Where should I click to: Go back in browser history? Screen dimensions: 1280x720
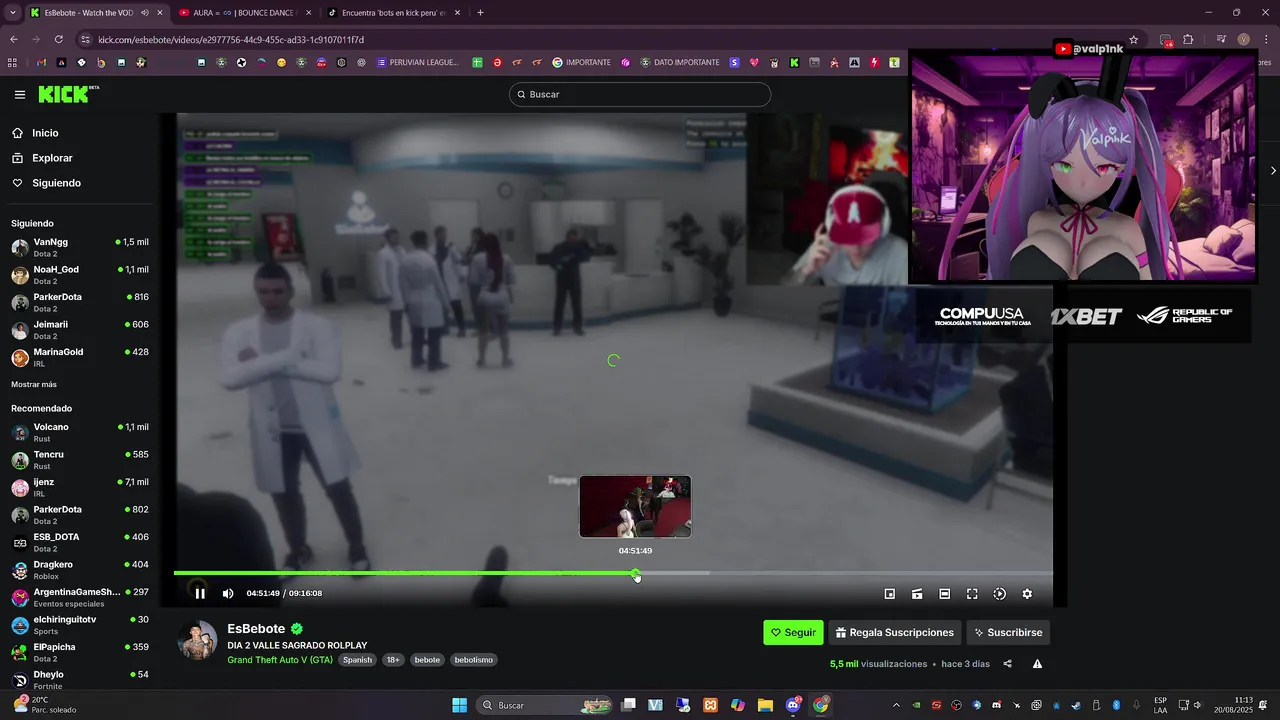point(14,40)
